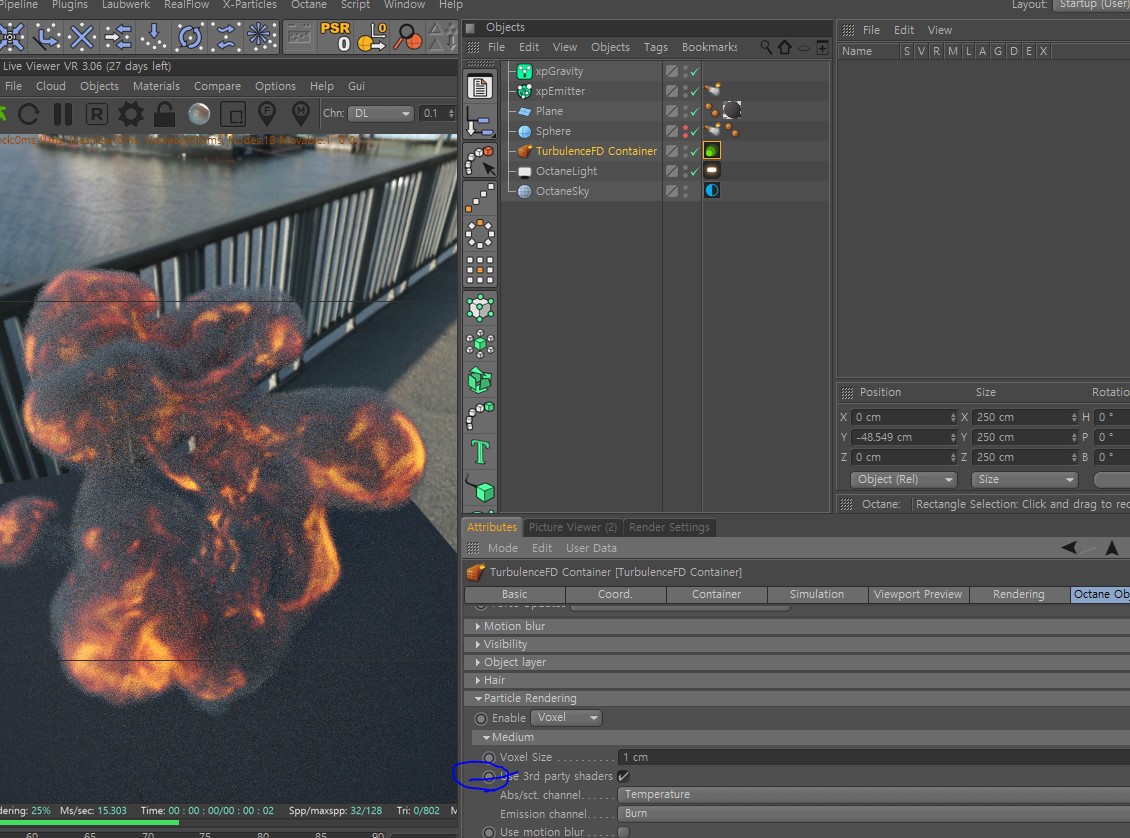
Task: Click the MoGraph Text icon in sidebar
Action: pos(480,453)
